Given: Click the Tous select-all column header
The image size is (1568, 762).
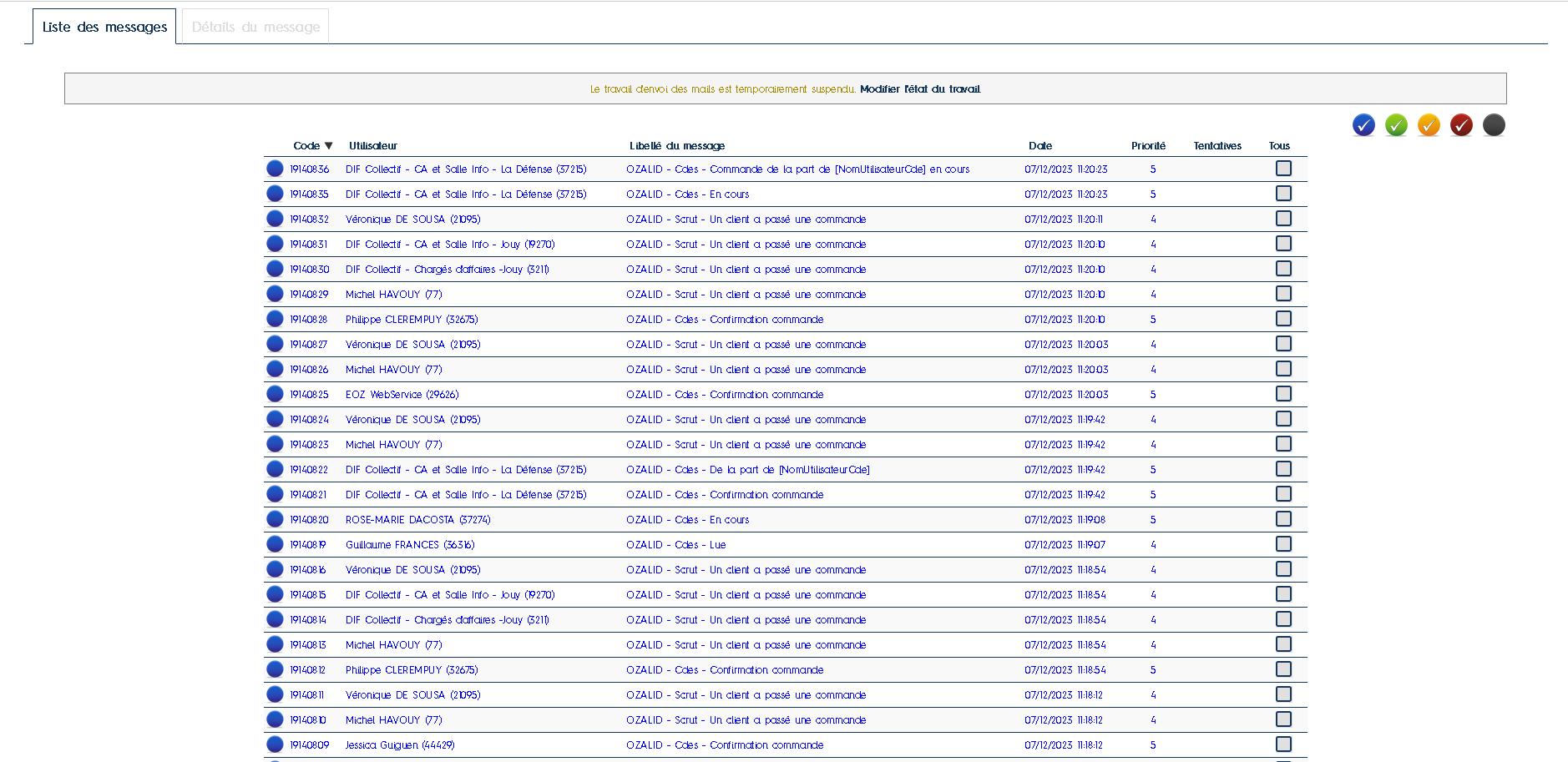Looking at the screenshot, I should coord(1279,146).
